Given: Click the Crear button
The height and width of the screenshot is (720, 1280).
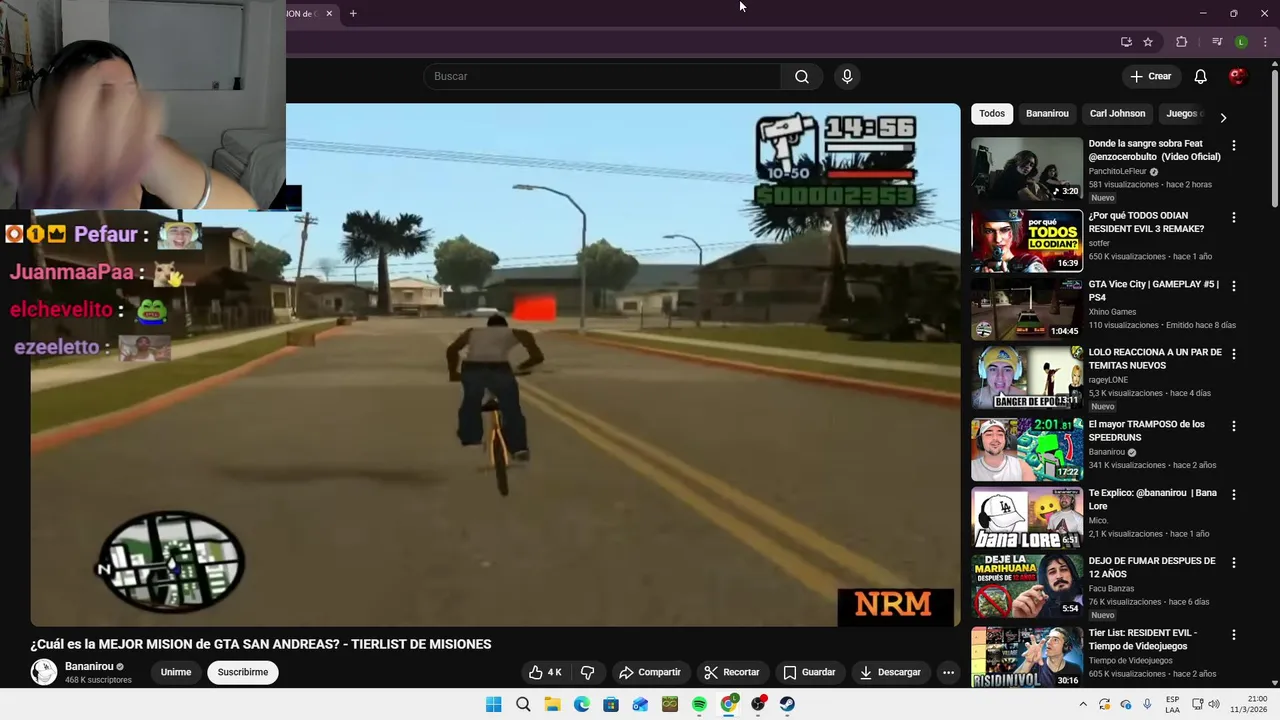Looking at the screenshot, I should point(1150,77).
